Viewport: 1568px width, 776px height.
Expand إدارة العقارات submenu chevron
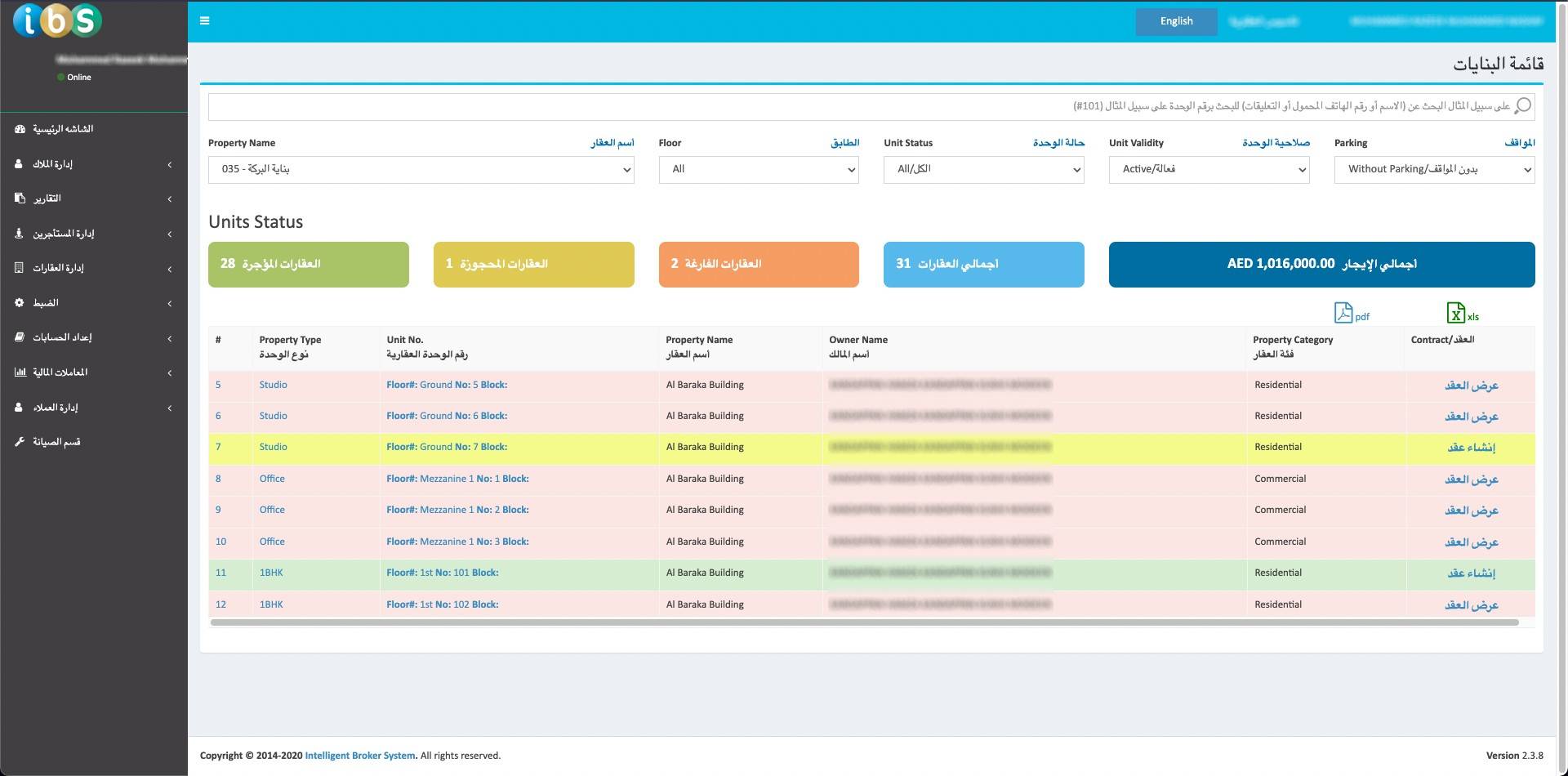[170, 269]
